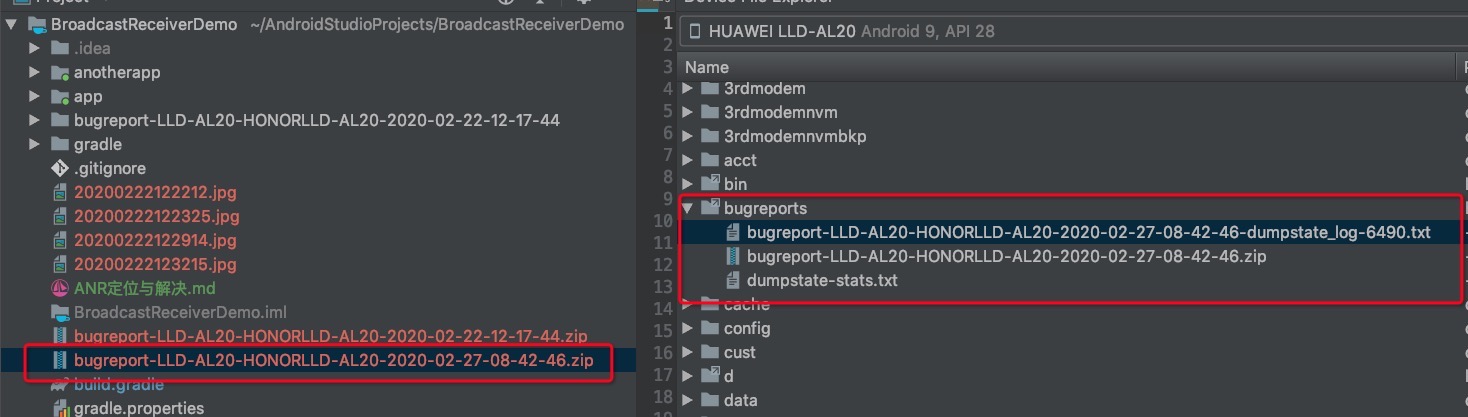
Task: Expand the bugreport 02-22-12-17-44 folder arrow
Action: [35, 120]
